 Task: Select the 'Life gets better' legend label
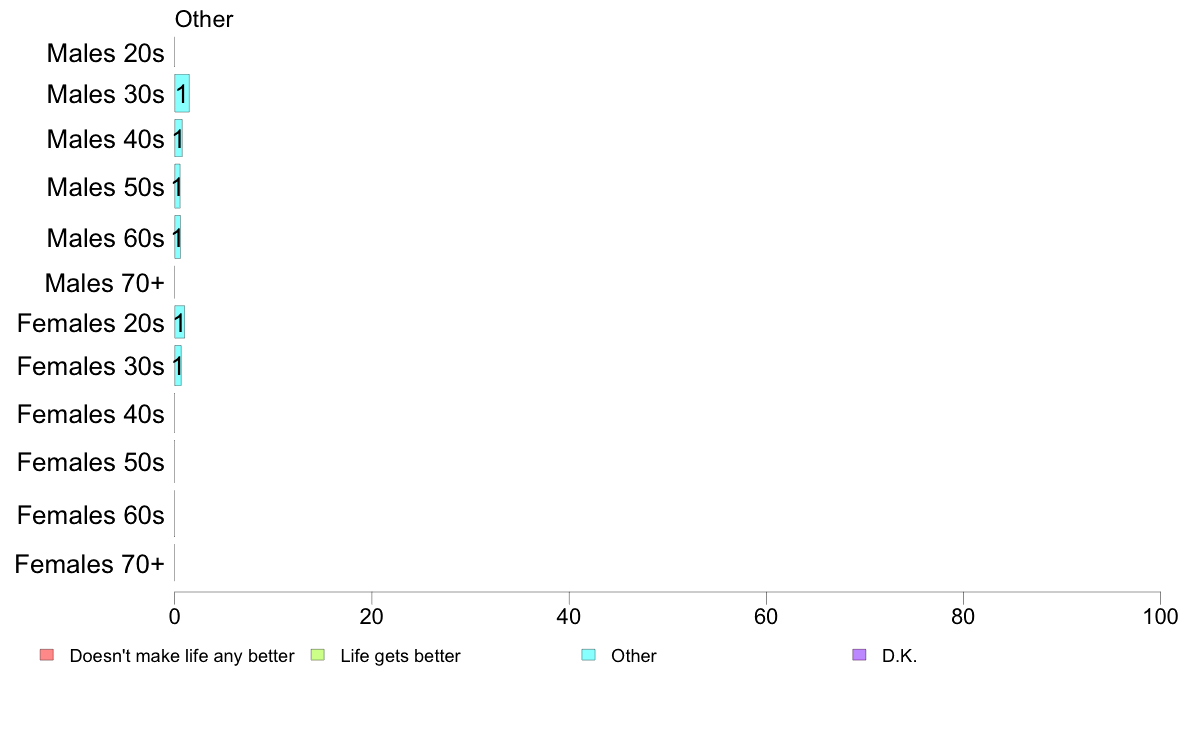[x=400, y=656]
